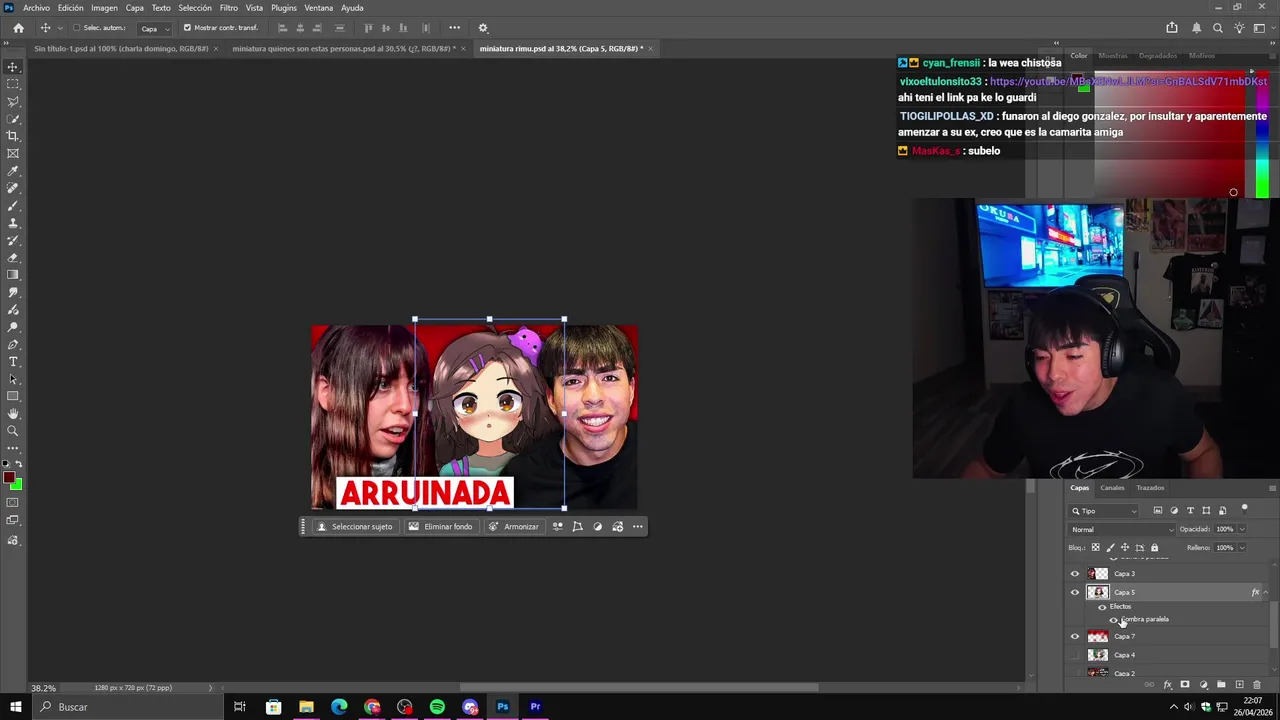Click the foreground color swatch
The image size is (1280, 720).
(x=9, y=478)
